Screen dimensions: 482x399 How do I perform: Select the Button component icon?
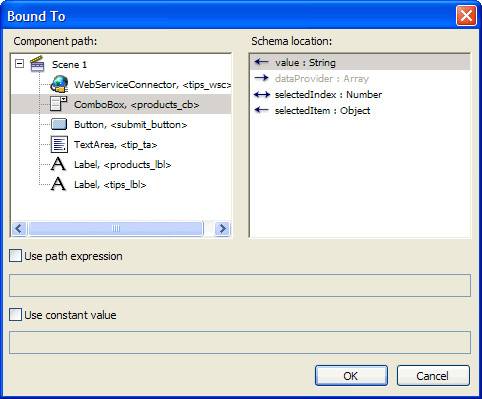click(x=59, y=124)
